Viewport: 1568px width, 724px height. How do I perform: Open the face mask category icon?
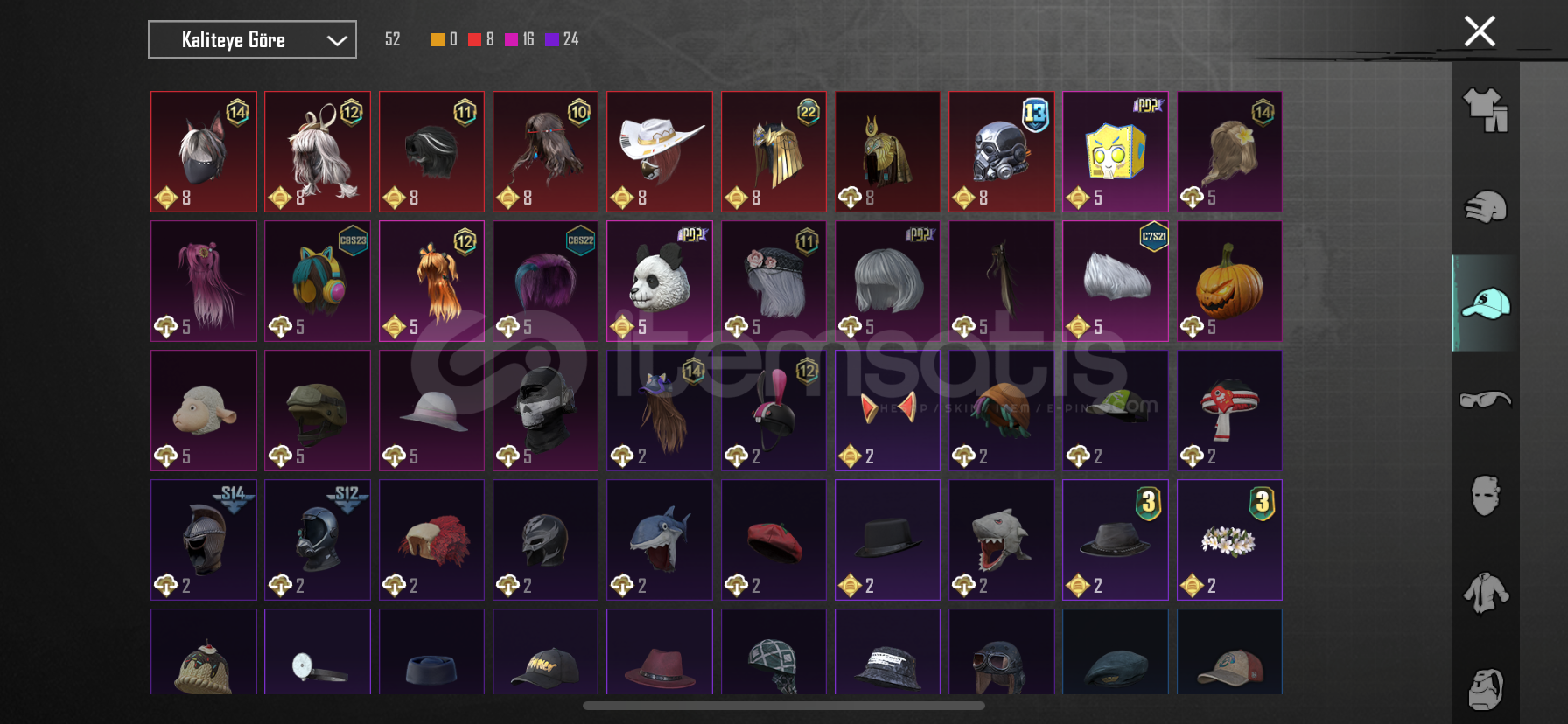tap(1486, 496)
